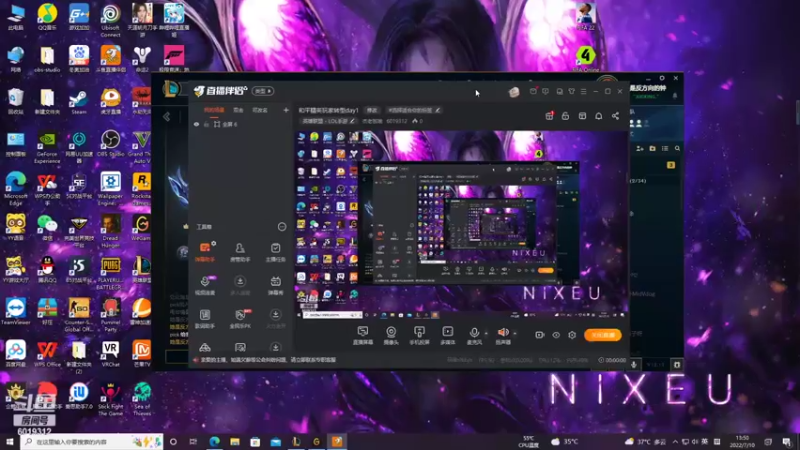This screenshot has width=800, height=450.
Task: Expand the microphone options arrow
Action: (486, 334)
